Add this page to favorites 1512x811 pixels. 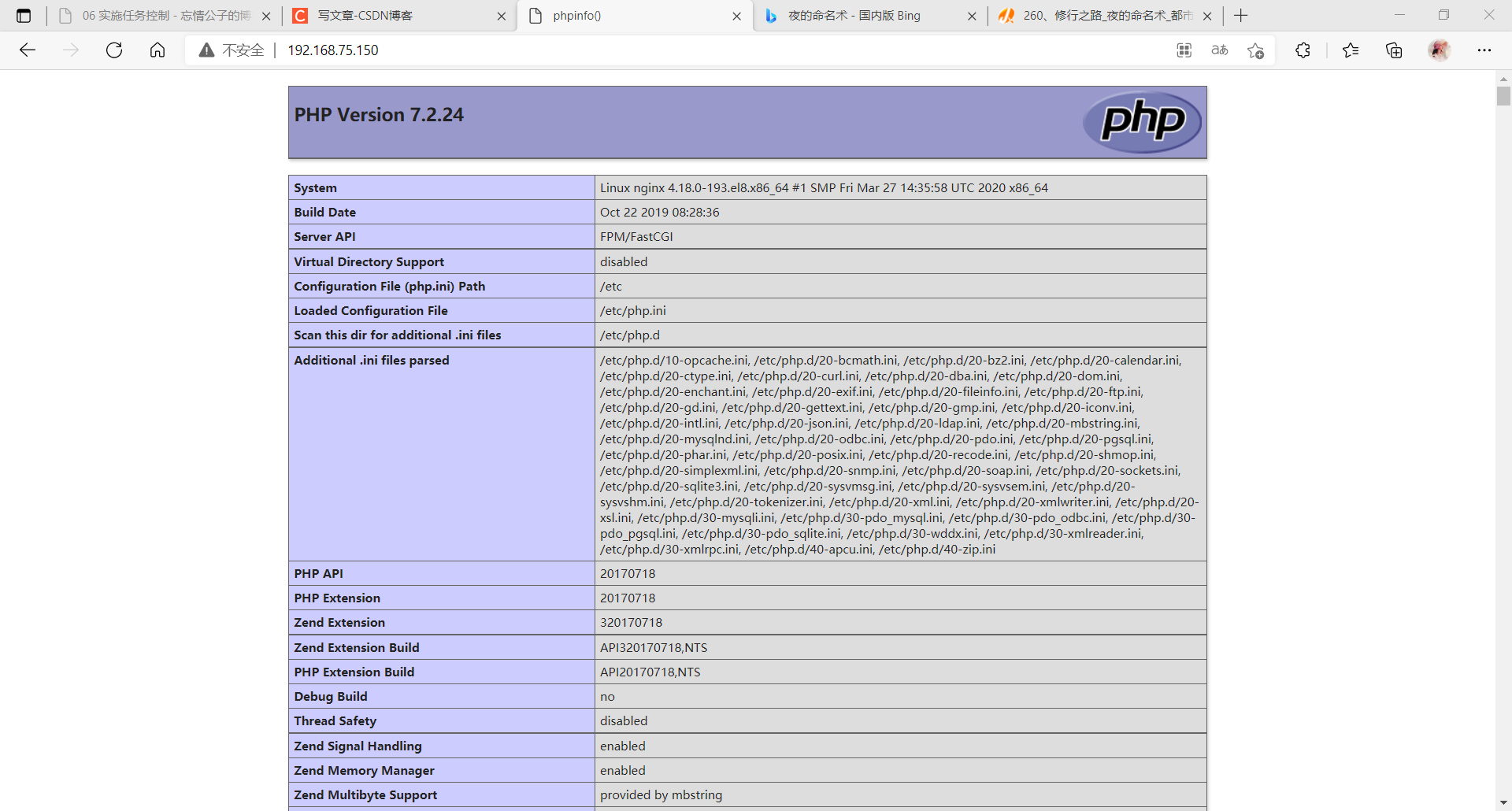coord(1256,50)
